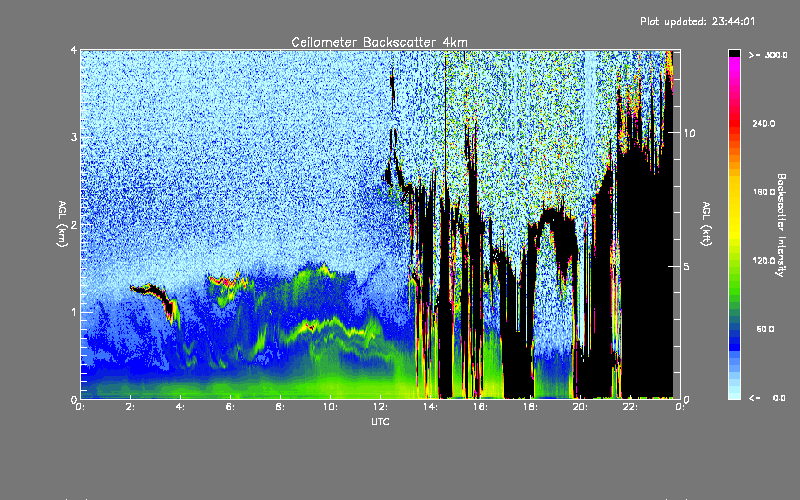This screenshot has width=800, height=500.
Task: Click the '14:' tick on the UTC axis
Action: (x=430, y=407)
